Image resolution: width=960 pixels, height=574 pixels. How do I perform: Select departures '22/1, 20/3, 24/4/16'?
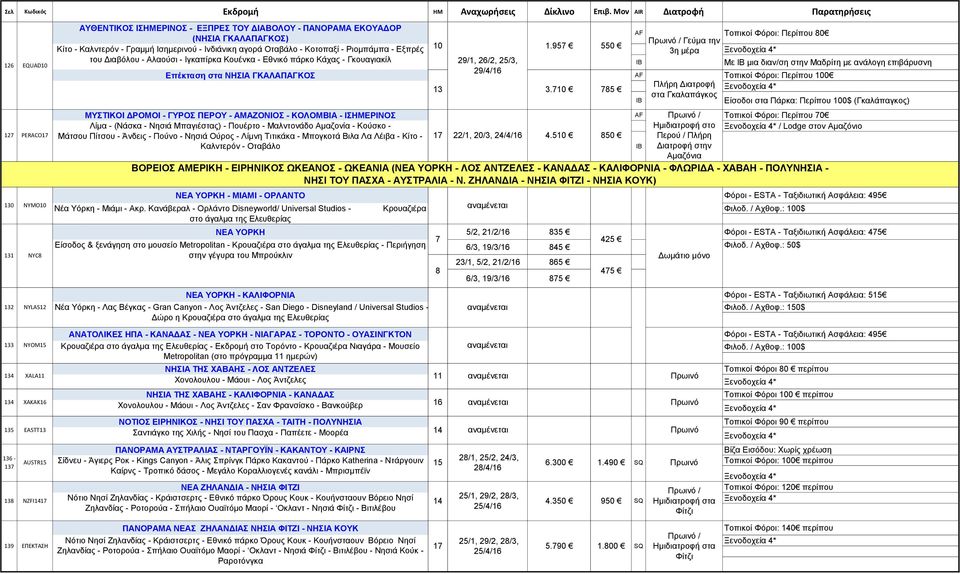coord(487,135)
